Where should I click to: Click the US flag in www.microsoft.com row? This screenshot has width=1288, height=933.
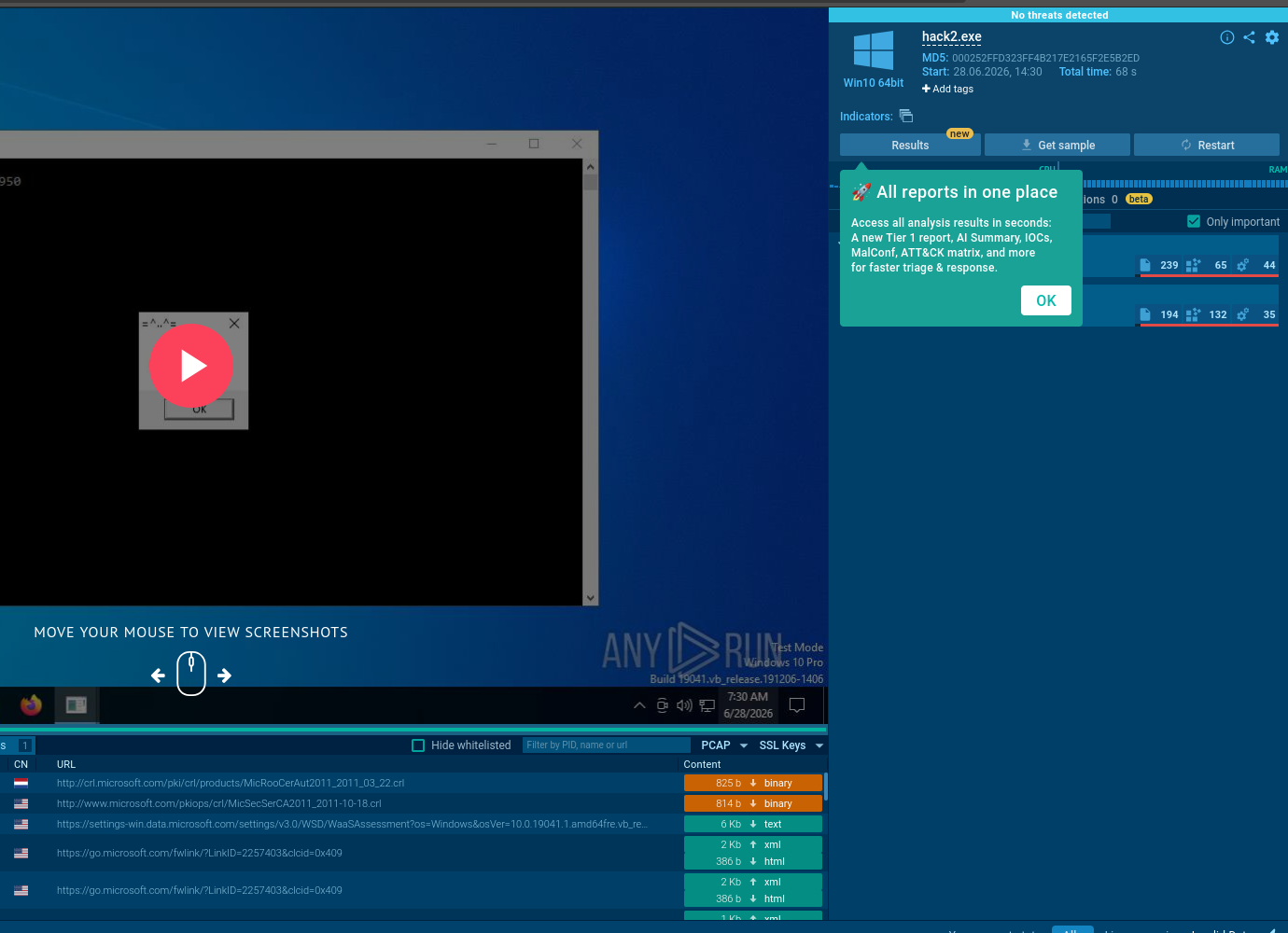click(21, 803)
